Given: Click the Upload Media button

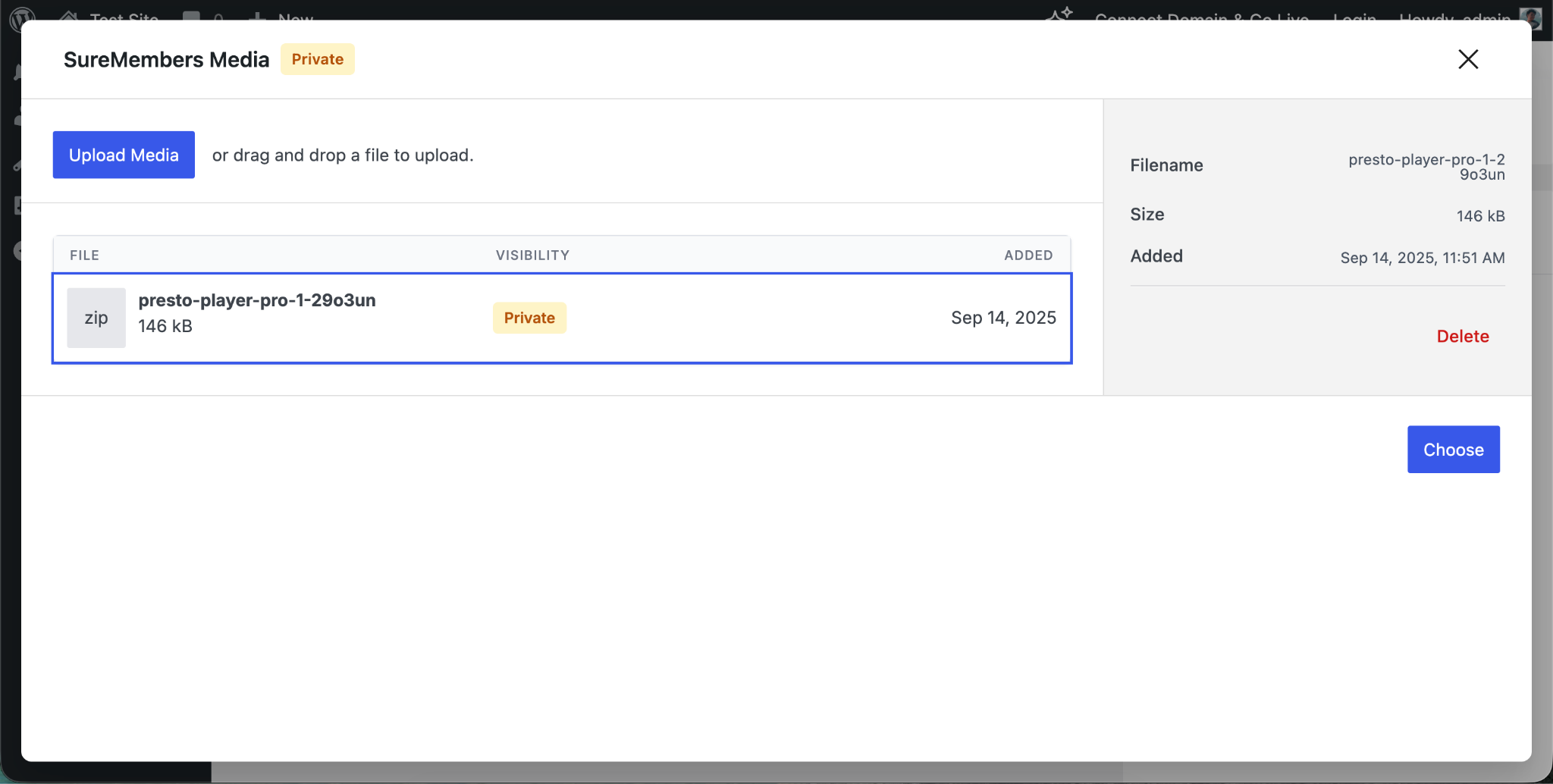Looking at the screenshot, I should click(124, 155).
